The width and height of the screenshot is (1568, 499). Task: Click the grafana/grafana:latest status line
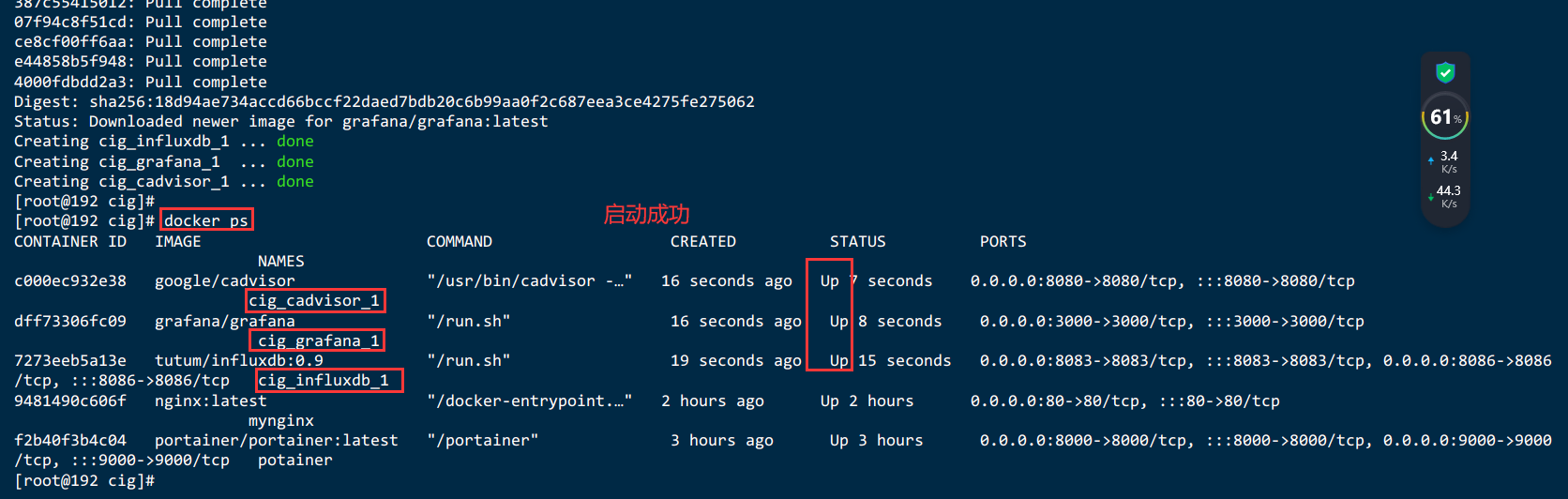tap(281, 121)
